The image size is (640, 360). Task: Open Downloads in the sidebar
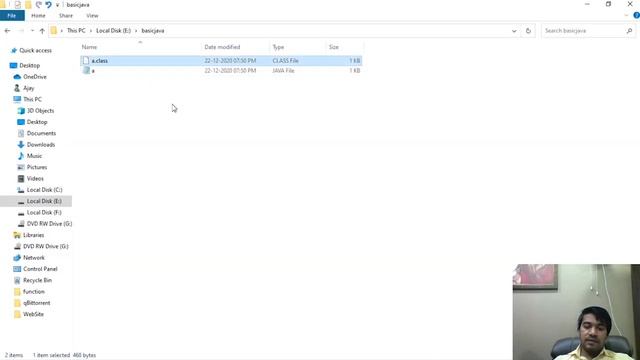41,144
